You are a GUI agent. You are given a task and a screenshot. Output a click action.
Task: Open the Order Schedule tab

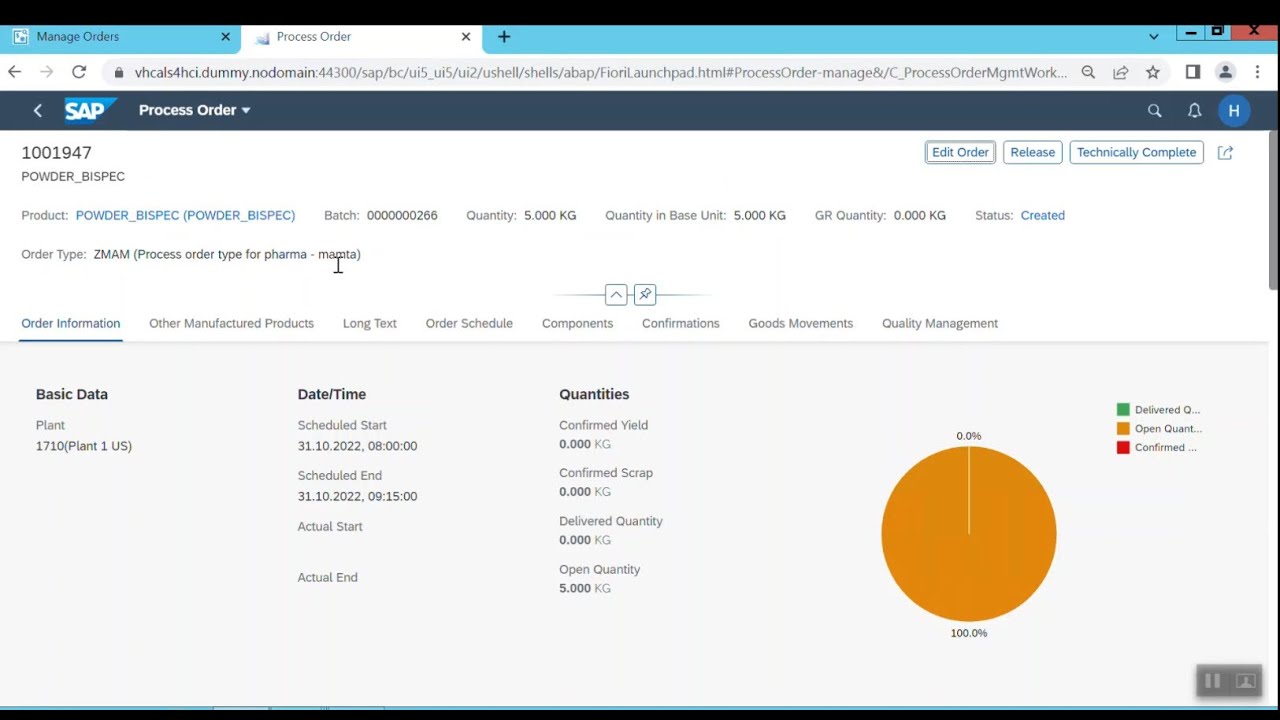coord(469,323)
